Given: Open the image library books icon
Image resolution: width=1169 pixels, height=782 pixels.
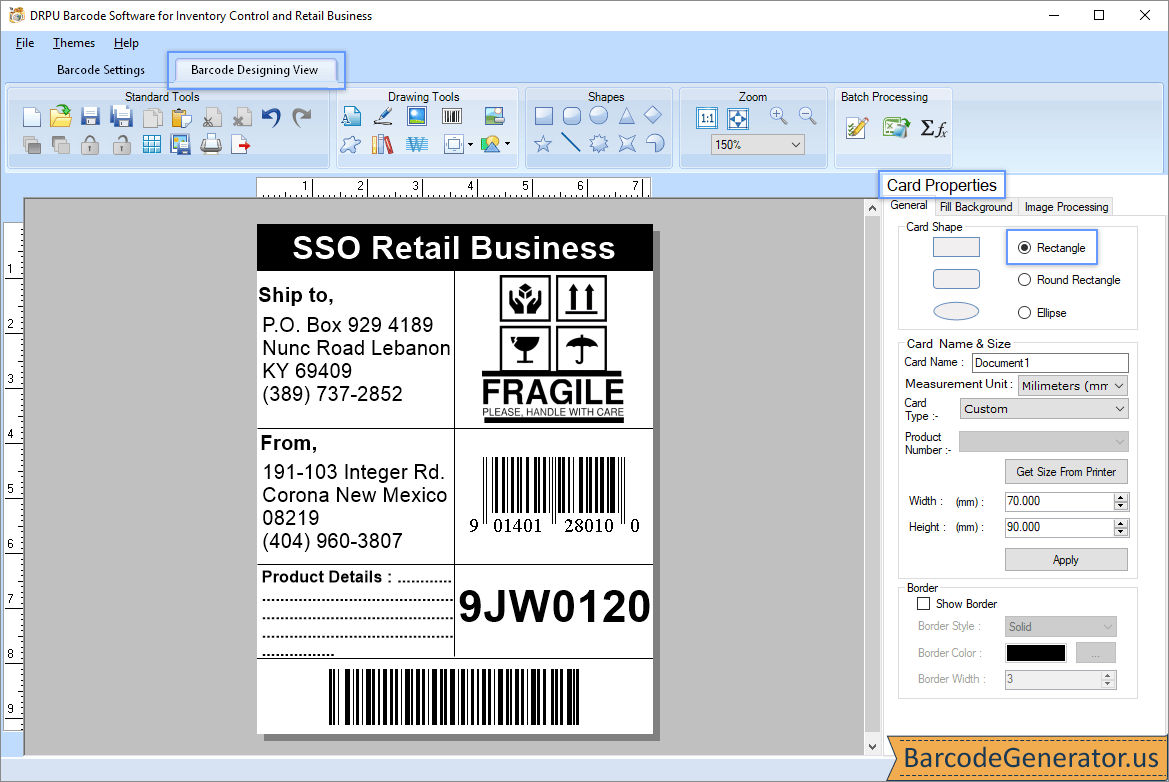Looking at the screenshot, I should [x=382, y=144].
